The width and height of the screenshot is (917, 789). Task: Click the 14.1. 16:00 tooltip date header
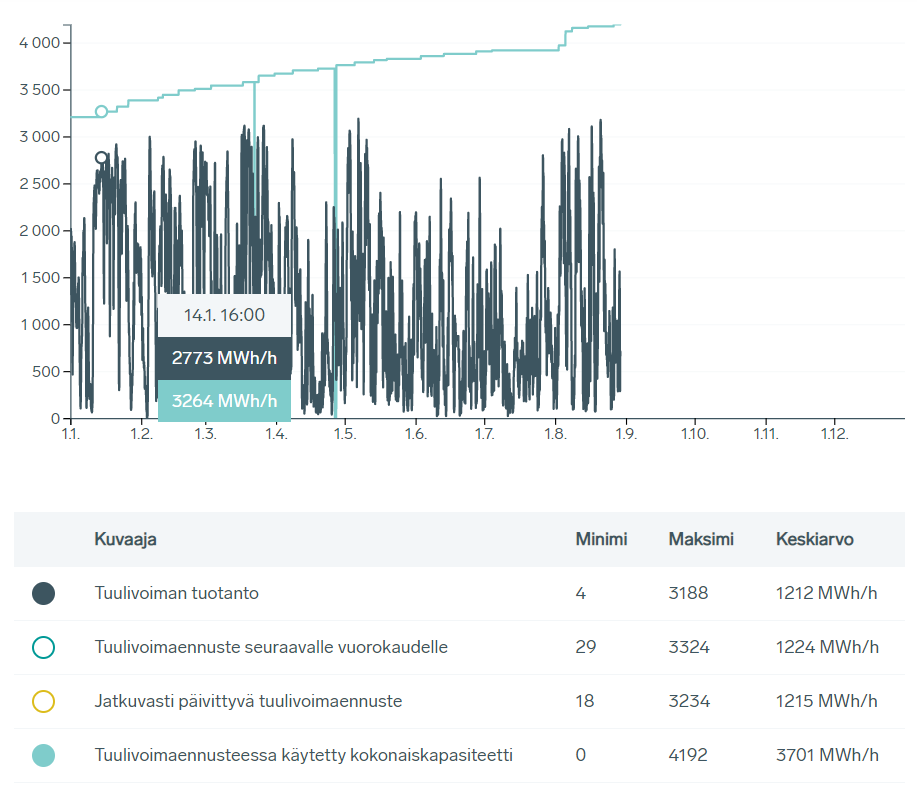224,315
